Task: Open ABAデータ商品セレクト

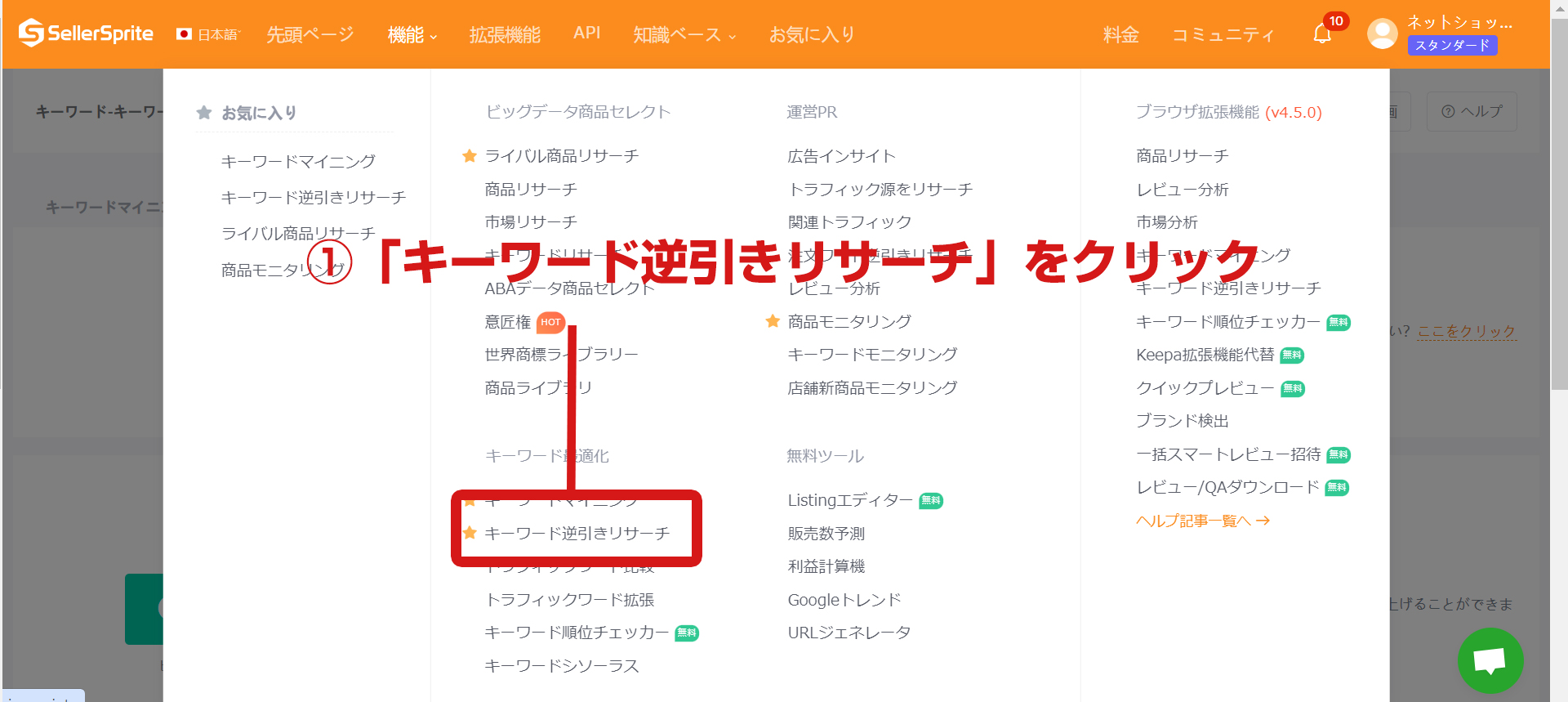Action: [569, 288]
